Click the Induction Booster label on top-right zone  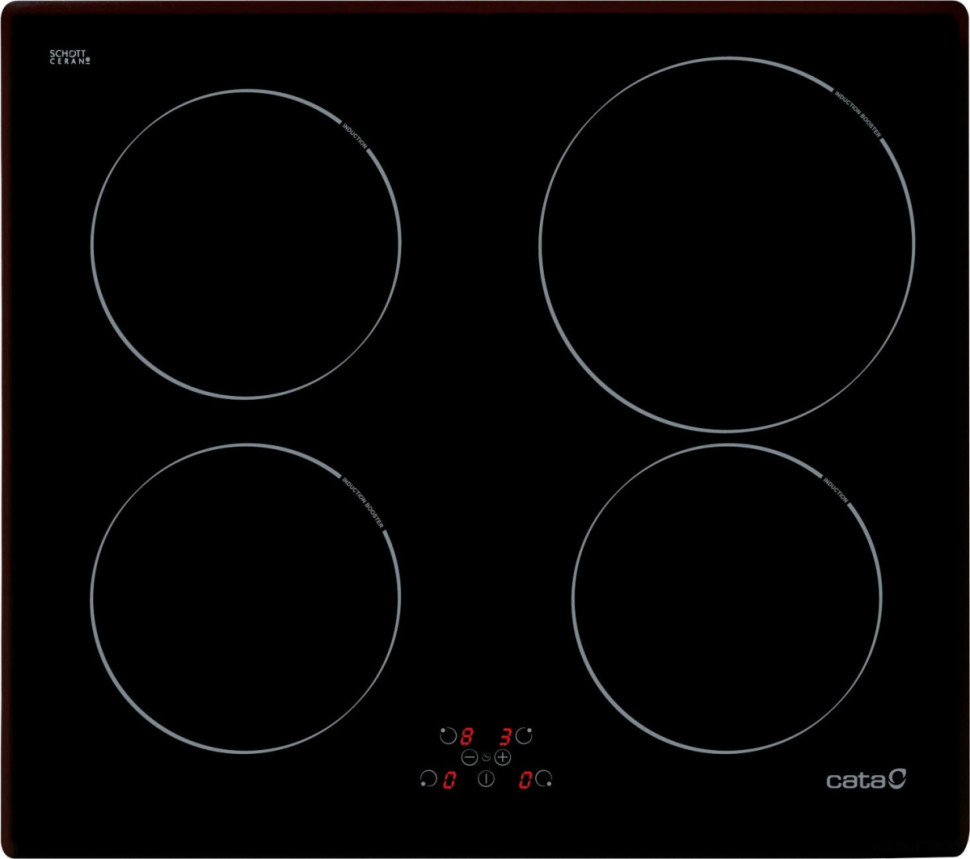pos(859,114)
